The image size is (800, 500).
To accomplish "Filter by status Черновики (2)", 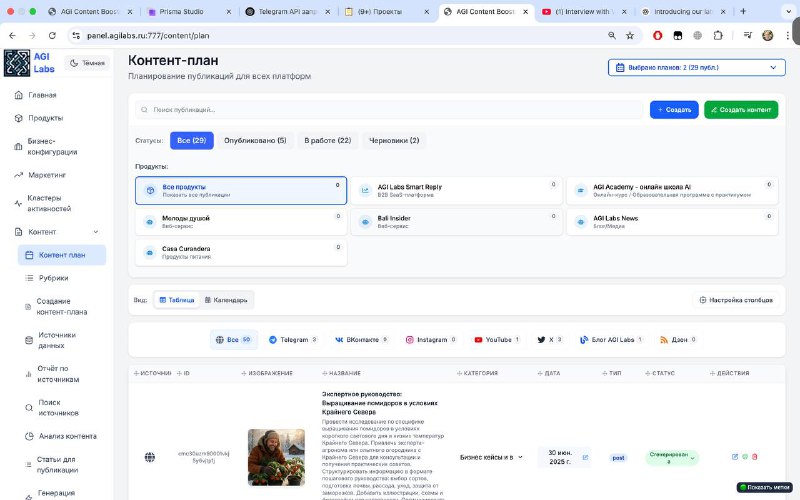I will (x=394, y=140).
